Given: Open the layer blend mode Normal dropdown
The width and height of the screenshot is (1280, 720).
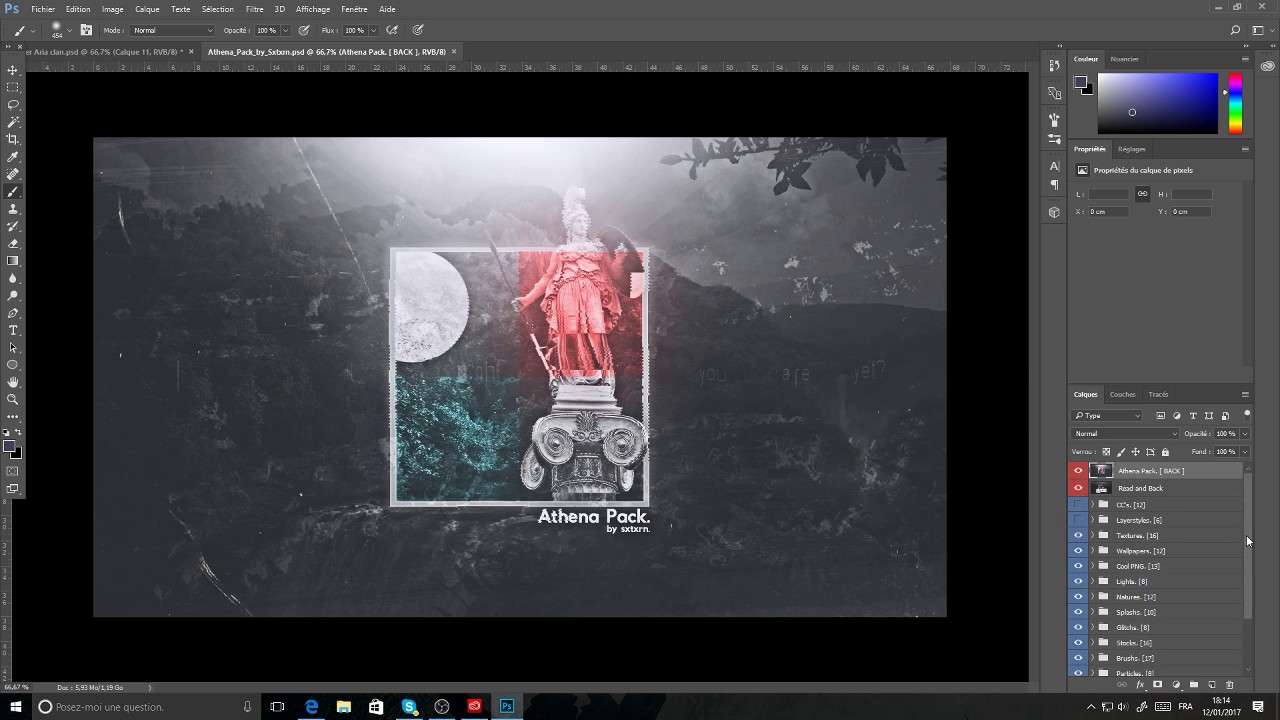Looking at the screenshot, I should [x=1126, y=434].
